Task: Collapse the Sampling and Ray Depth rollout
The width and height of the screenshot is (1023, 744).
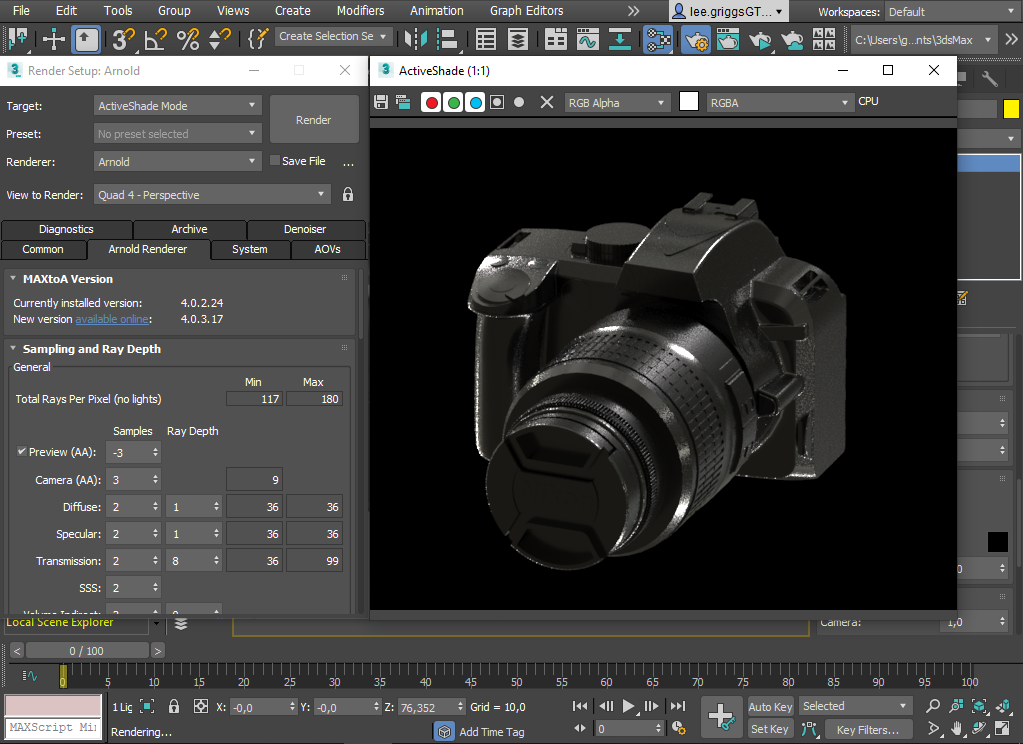Action: [91, 349]
